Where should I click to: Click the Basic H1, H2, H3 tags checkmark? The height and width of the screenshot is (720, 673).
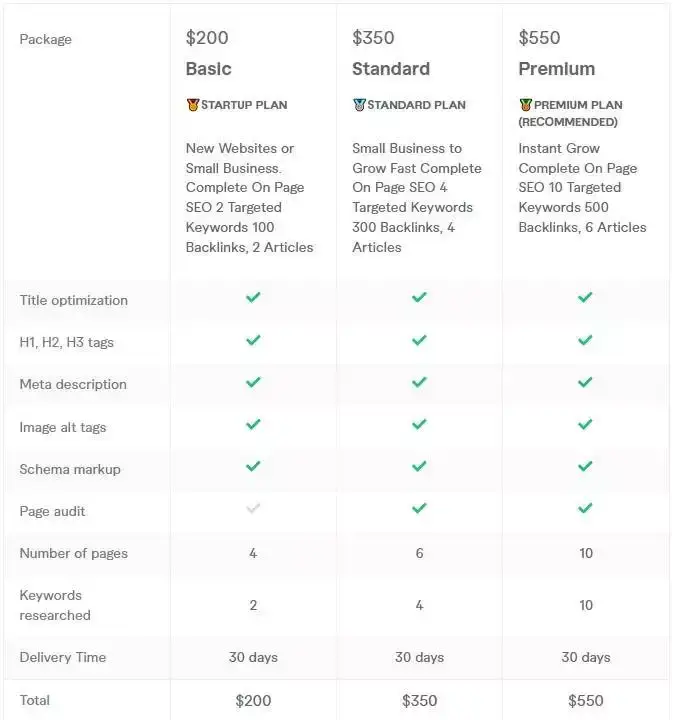(253, 340)
